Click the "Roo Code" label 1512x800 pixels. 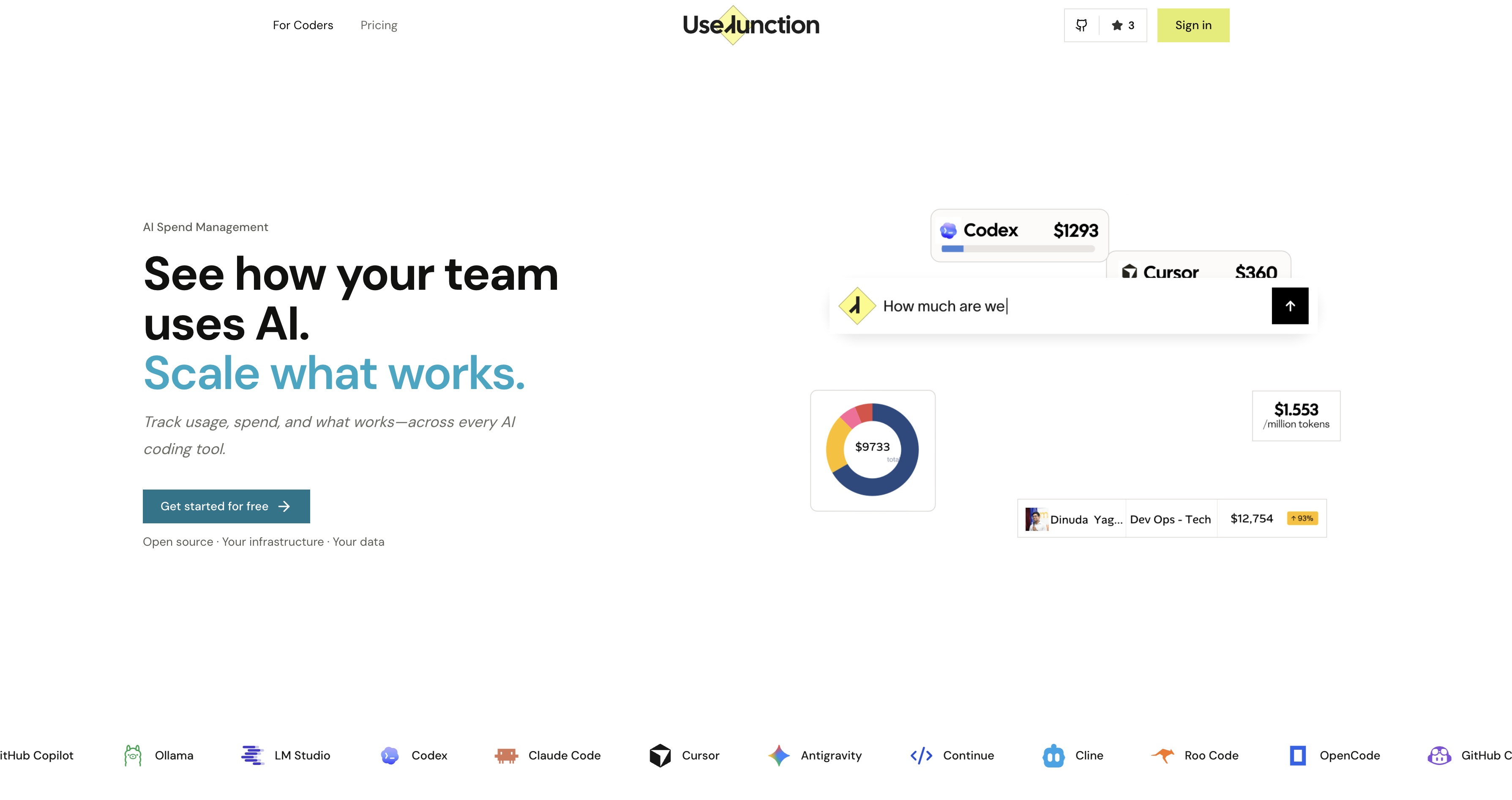pos(1211,755)
